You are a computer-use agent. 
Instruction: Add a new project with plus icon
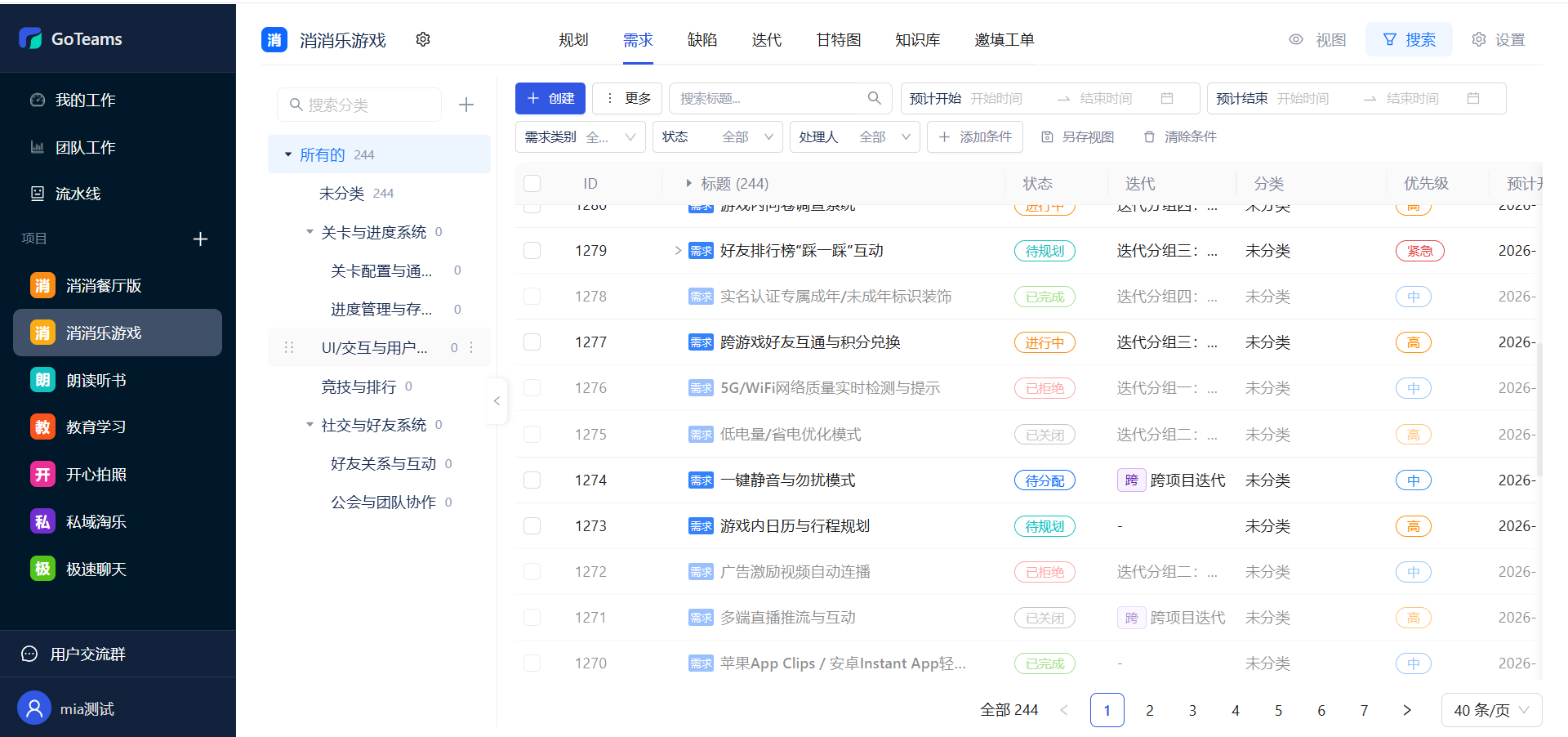[x=200, y=239]
